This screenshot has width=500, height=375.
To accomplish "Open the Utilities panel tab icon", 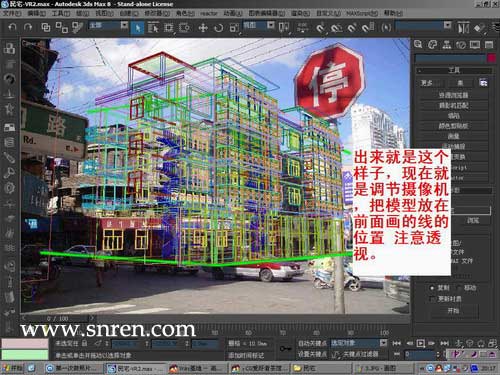I will 489,45.
